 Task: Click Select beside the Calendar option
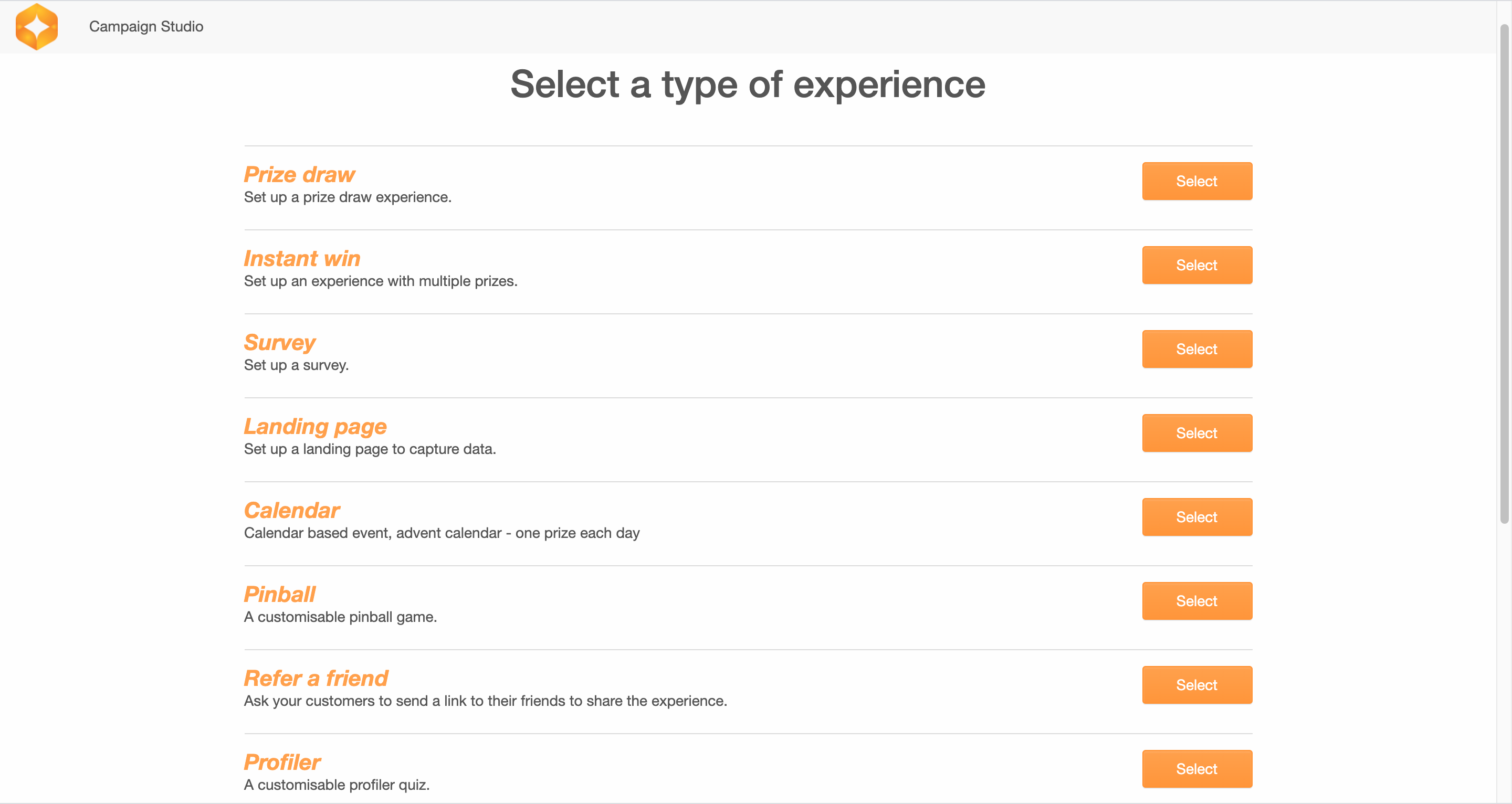click(1196, 517)
